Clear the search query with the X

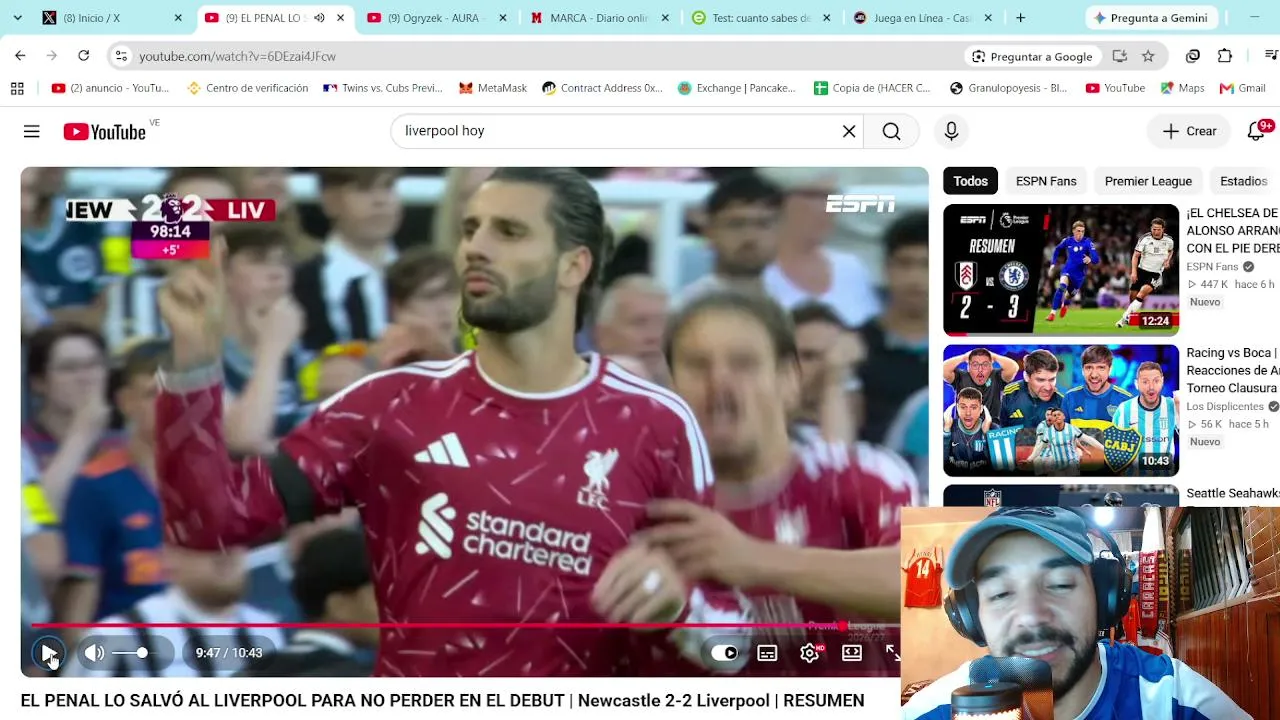849,131
